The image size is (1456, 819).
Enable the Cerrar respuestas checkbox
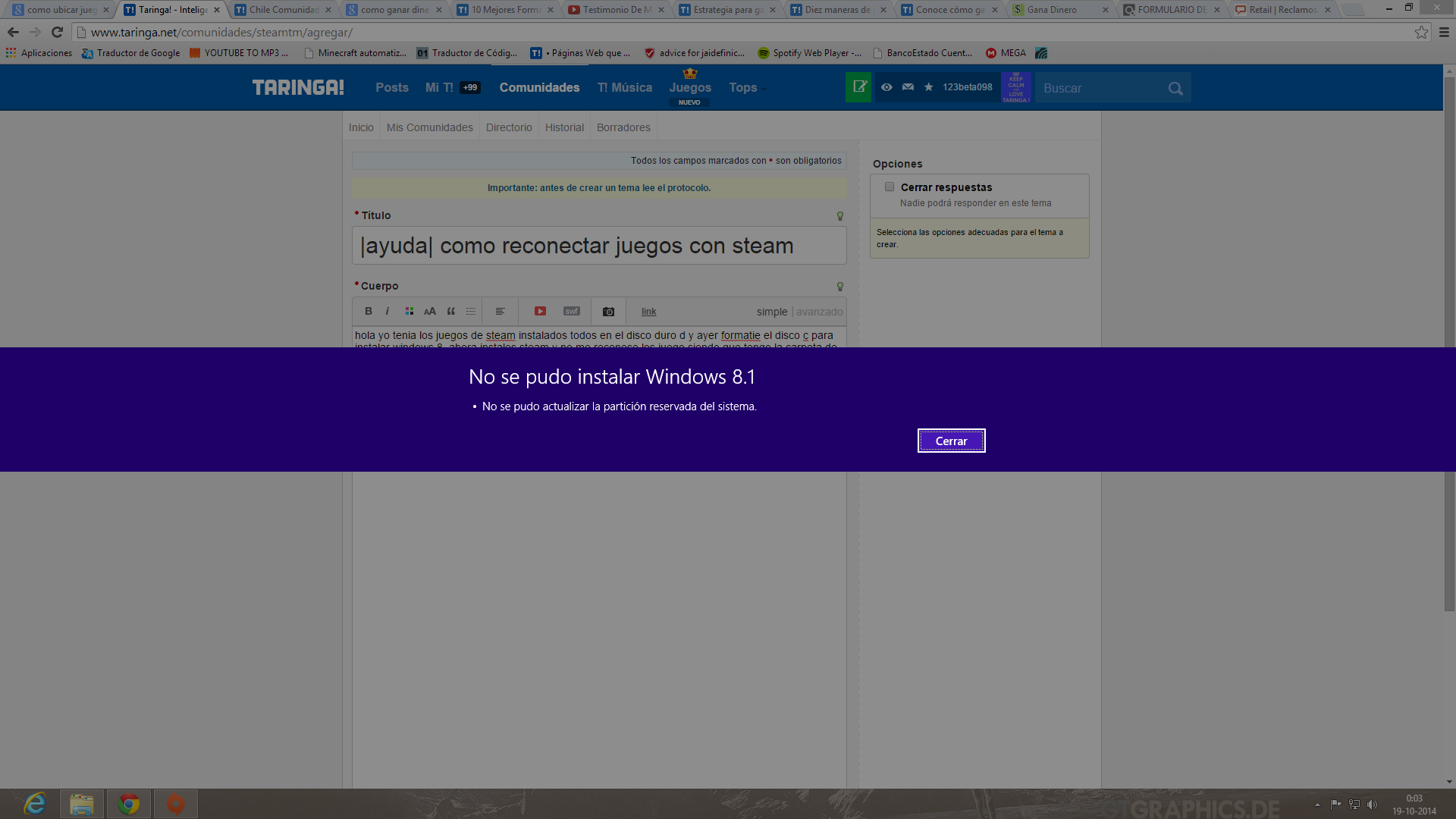coord(890,187)
